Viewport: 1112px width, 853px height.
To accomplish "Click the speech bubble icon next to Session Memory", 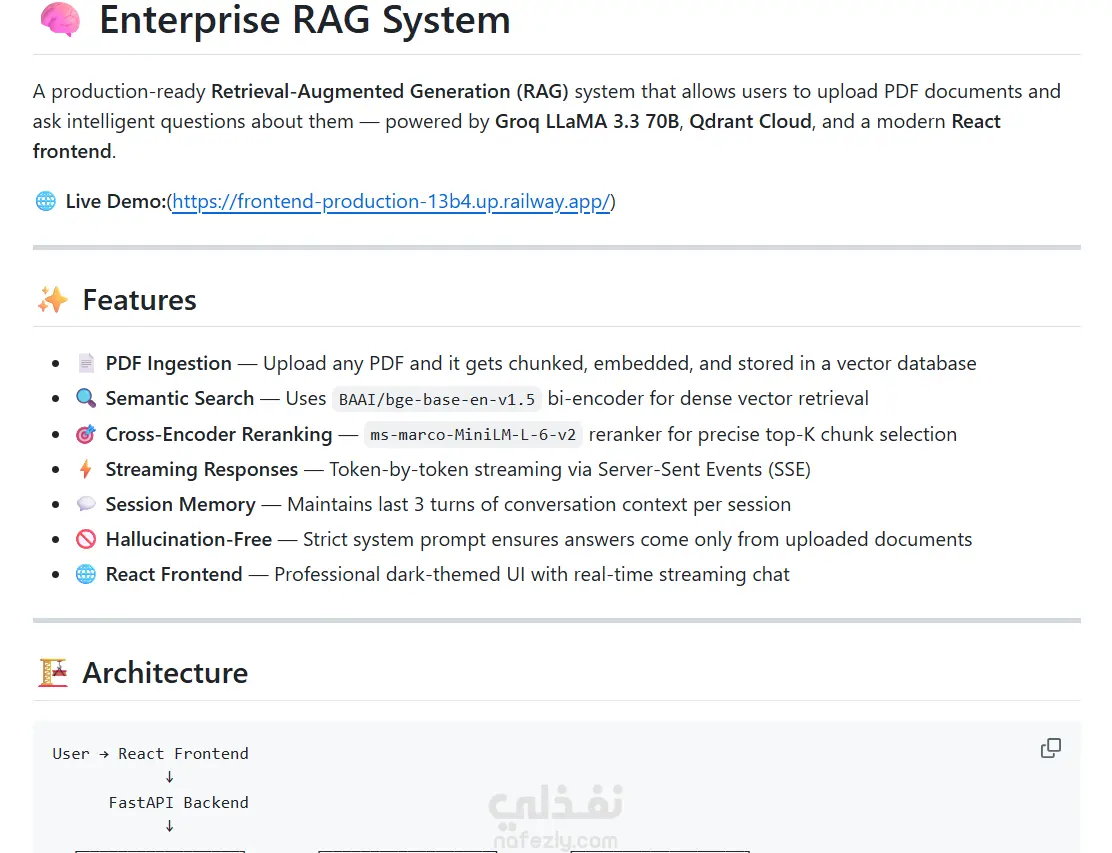I will 86,504.
